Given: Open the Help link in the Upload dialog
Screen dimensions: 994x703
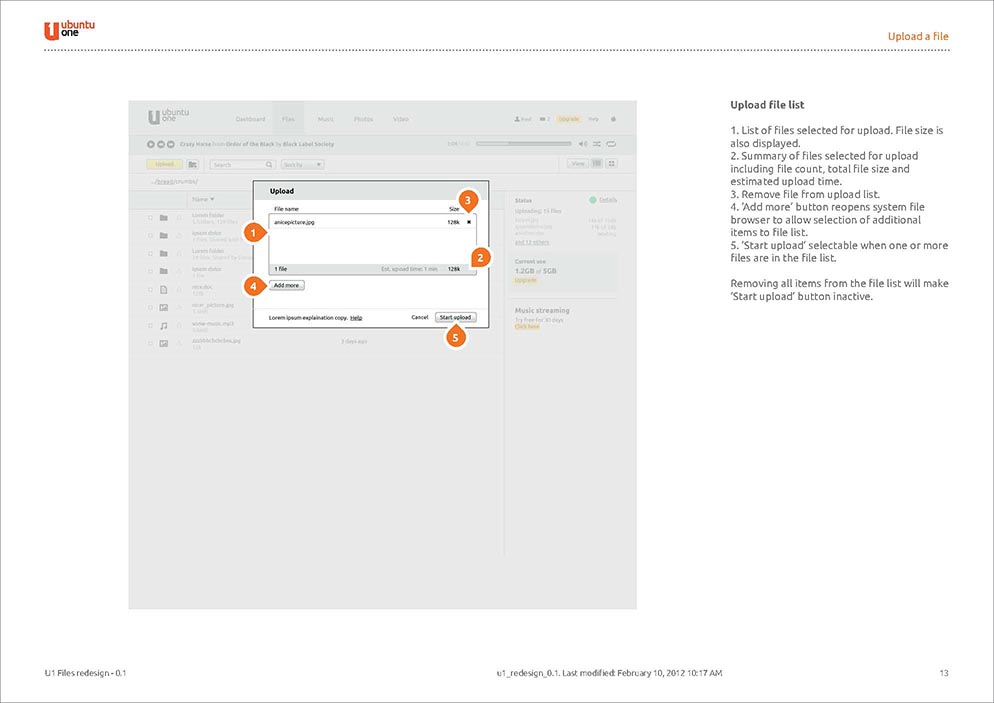Looking at the screenshot, I should [356, 318].
